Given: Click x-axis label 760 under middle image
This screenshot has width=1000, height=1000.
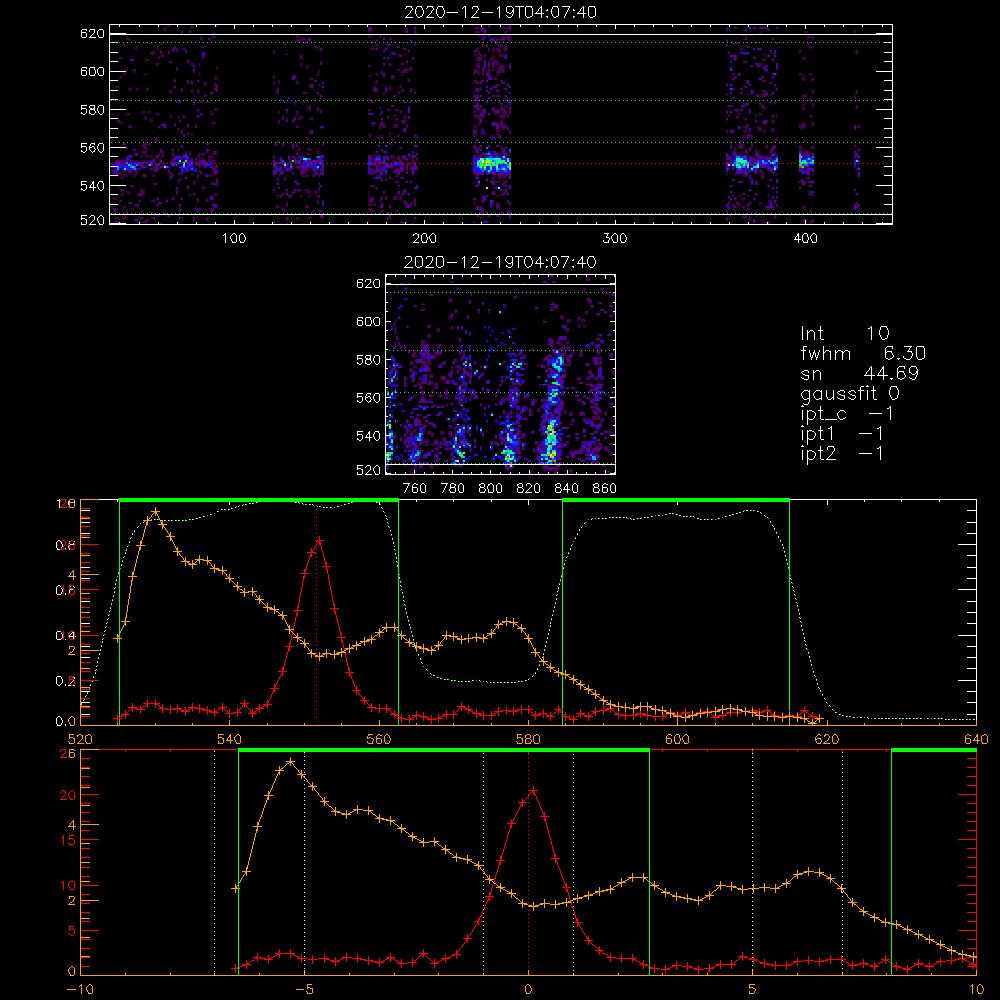Looking at the screenshot, I should coord(415,489).
